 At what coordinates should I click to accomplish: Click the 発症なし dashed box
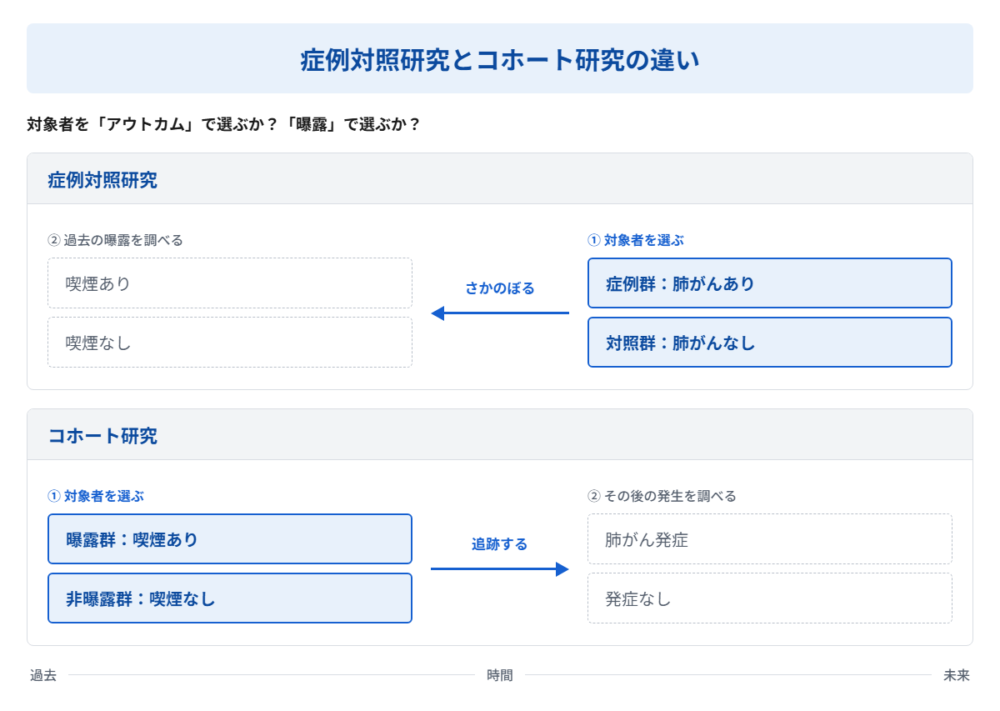(x=770, y=598)
